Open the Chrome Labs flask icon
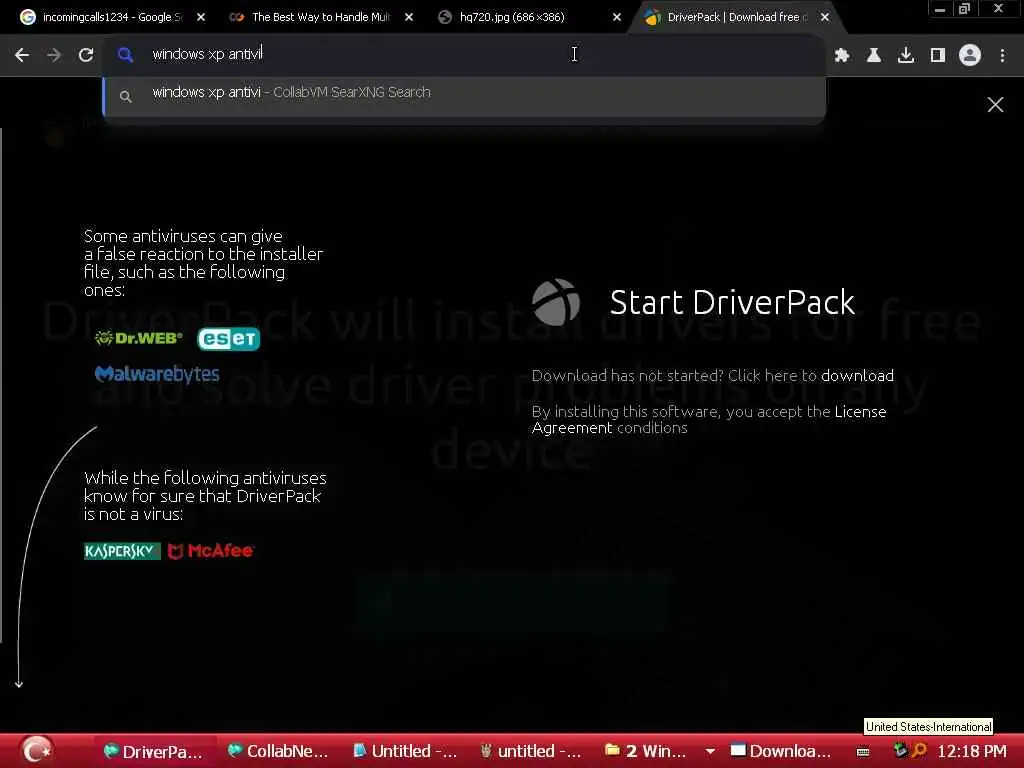This screenshot has height=768, width=1024. 873,56
